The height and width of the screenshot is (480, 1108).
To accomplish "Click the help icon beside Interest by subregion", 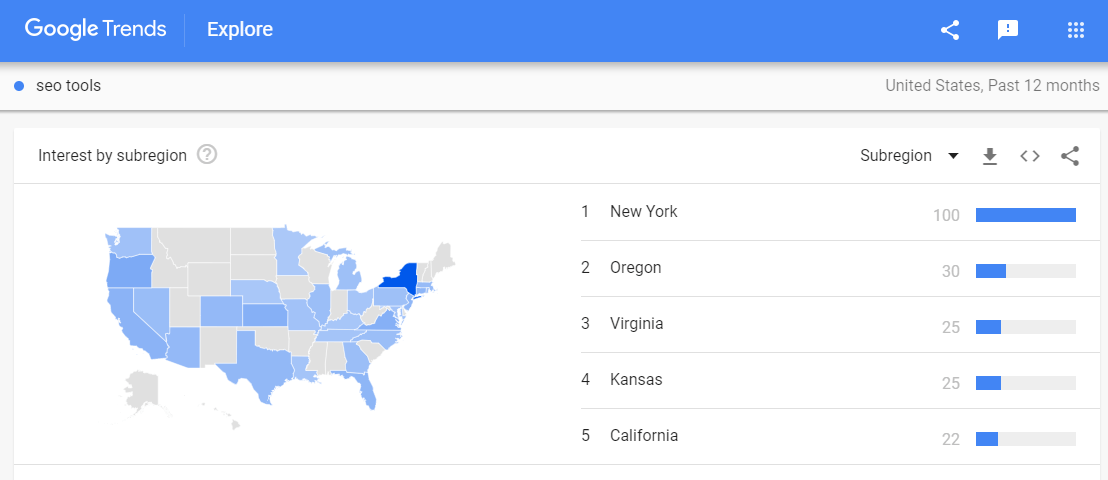I will 206,155.
